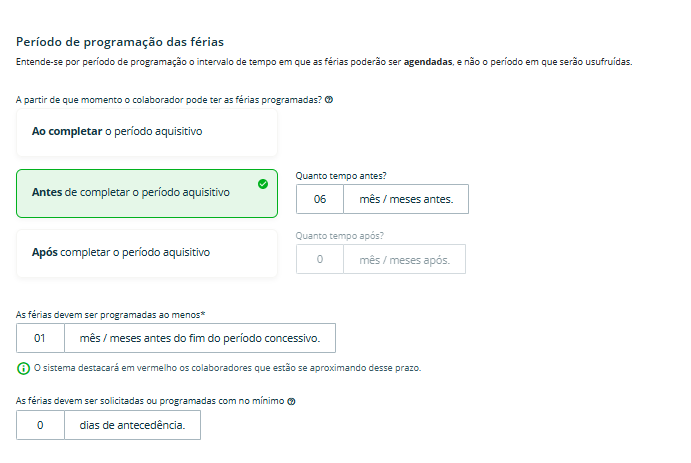
Task: Click 'mês / meses antes do fim do período concessivo'
Action: coord(199,338)
